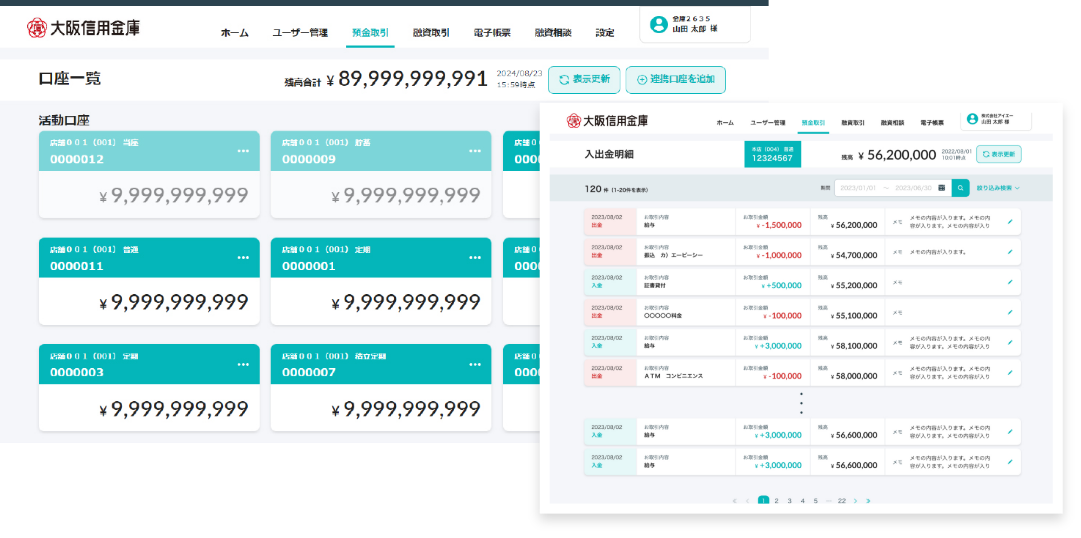Go to page 3 in the pagination
This screenshot has width=1081, height=538.
click(x=789, y=500)
